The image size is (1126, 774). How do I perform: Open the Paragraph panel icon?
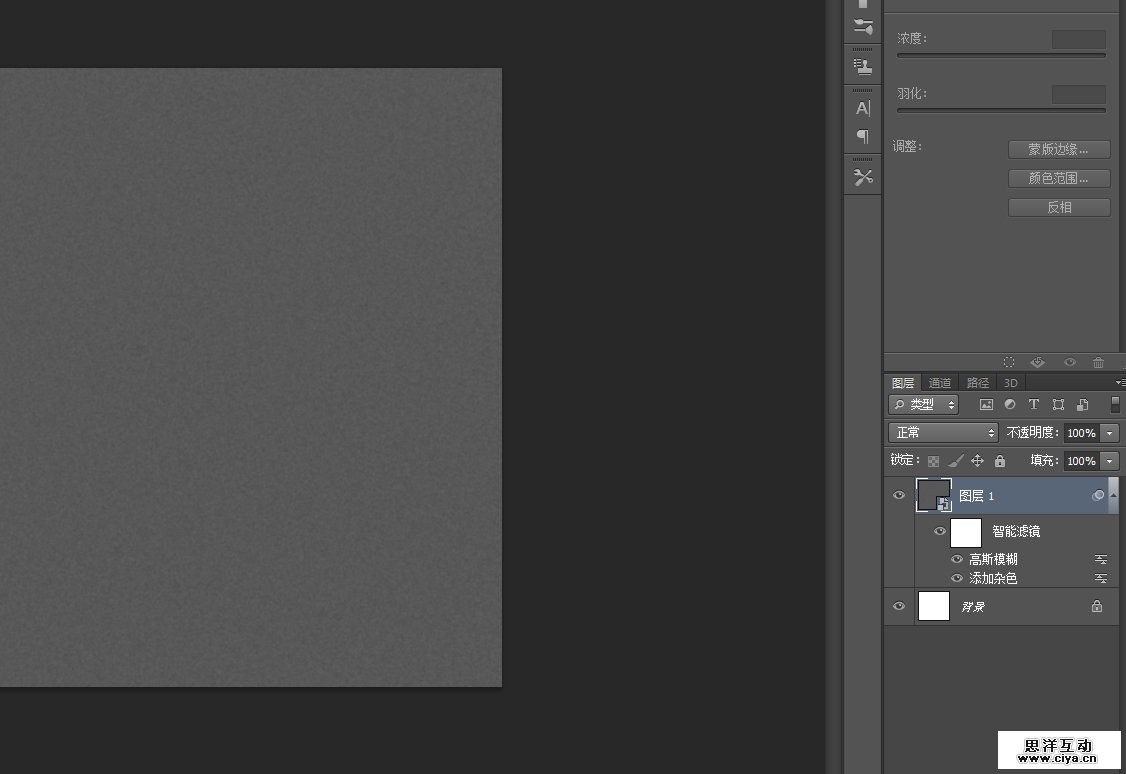point(863,136)
